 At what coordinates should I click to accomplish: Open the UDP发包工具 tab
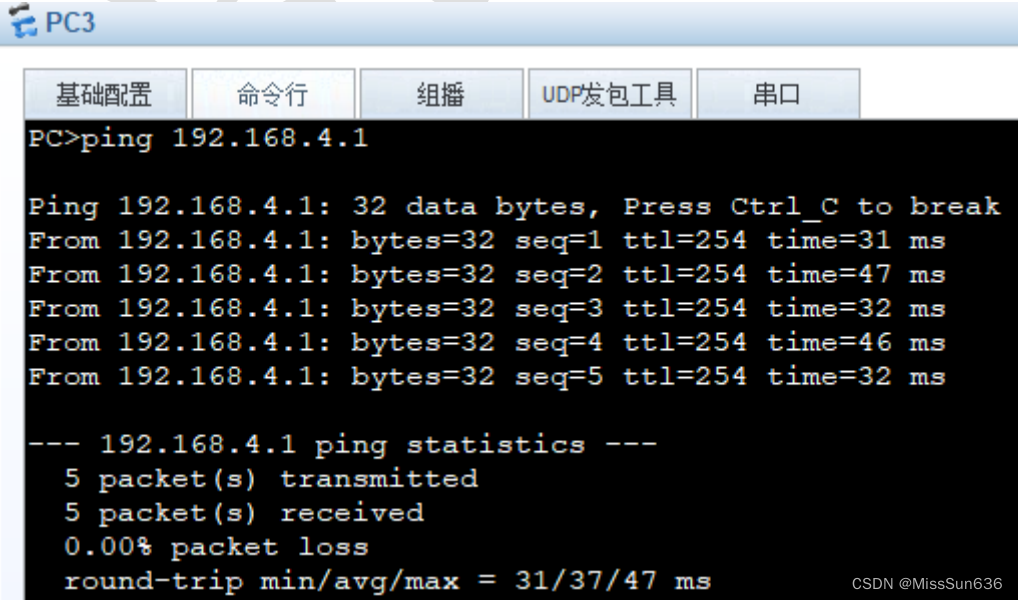pos(609,95)
